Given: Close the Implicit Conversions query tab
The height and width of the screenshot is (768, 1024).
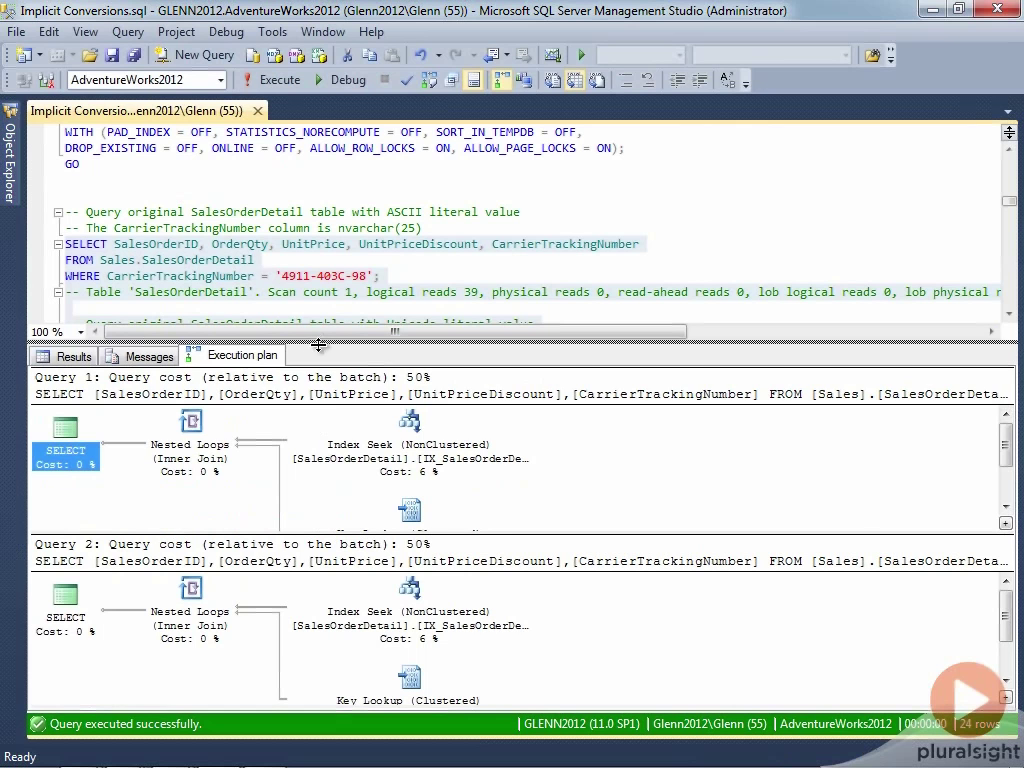Looking at the screenshot, I should [258, 111].
